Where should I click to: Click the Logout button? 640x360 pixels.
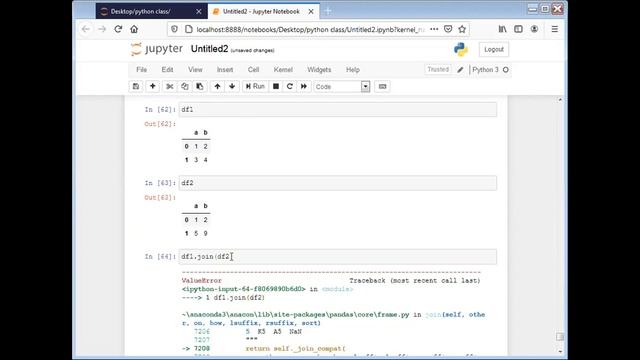[494, 49]
